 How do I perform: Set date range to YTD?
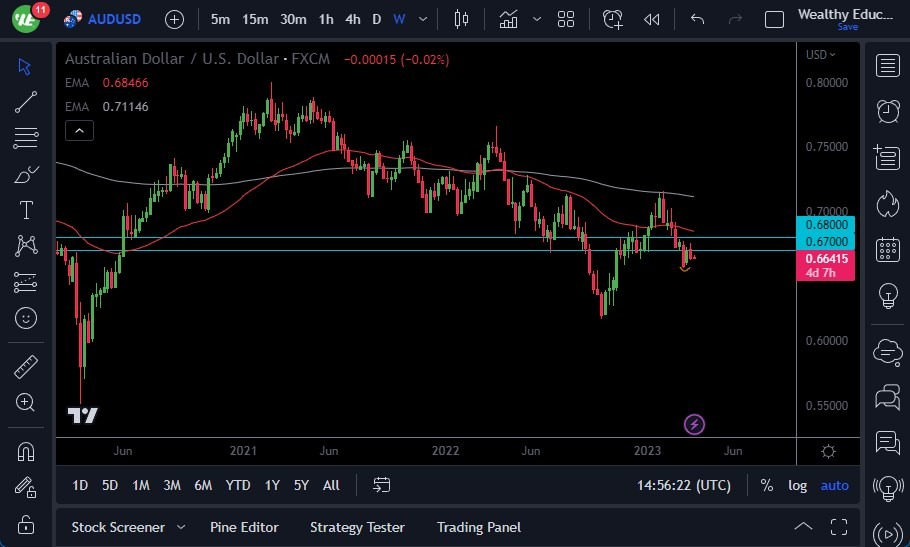(238, 485)
